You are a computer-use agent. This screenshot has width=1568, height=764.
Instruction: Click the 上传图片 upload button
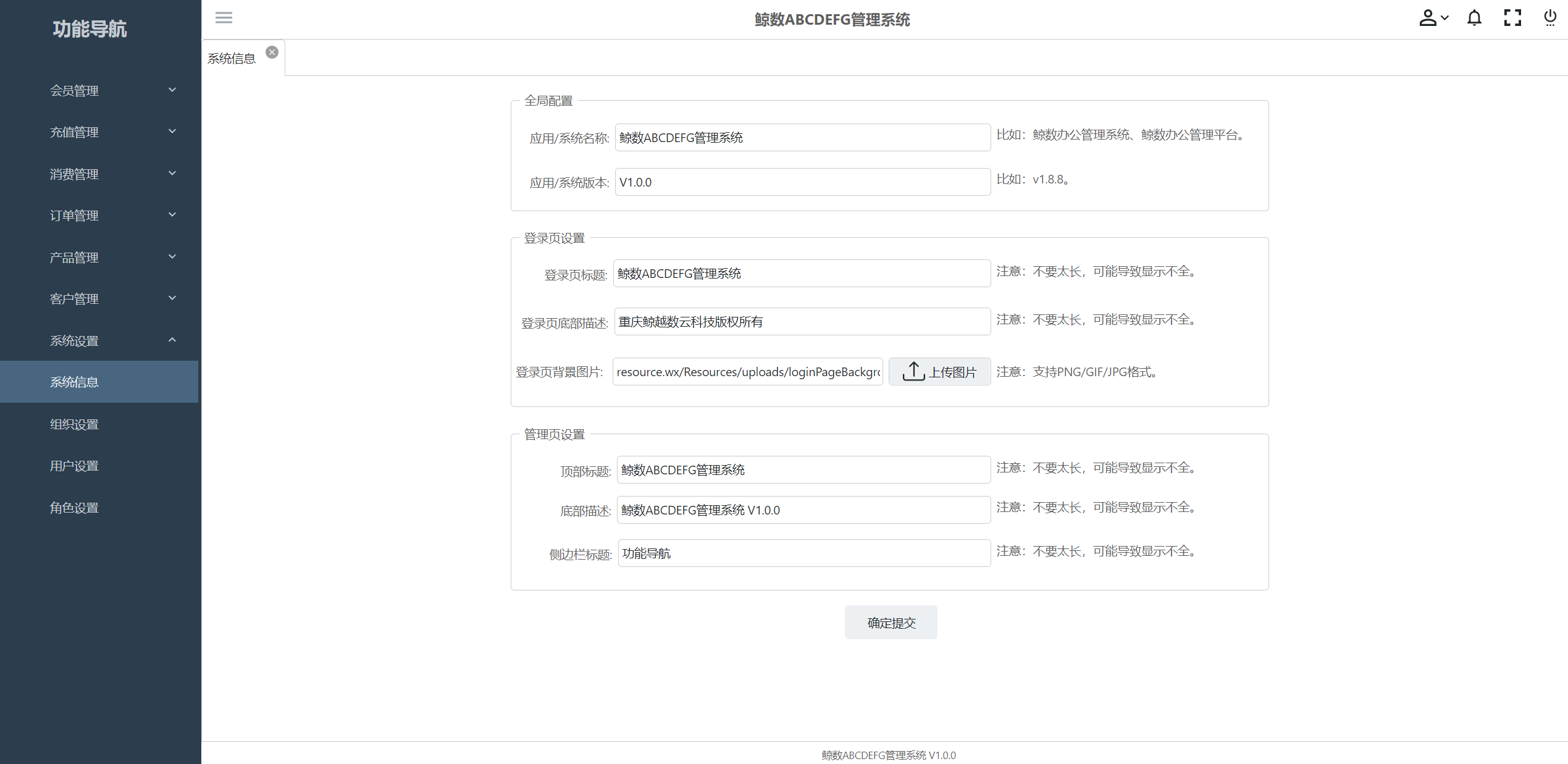click(939, 372)
